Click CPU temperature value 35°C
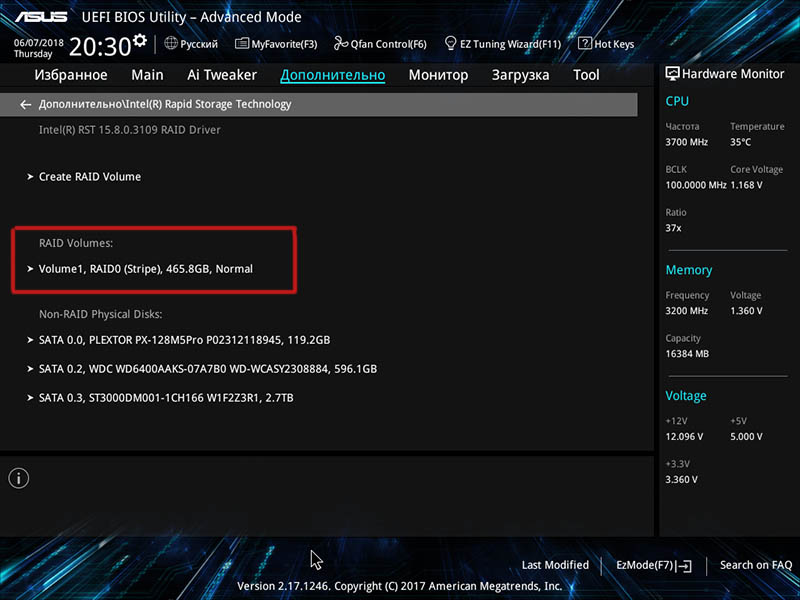Viewport: 800px width, 600px height. tap(740, 142)
